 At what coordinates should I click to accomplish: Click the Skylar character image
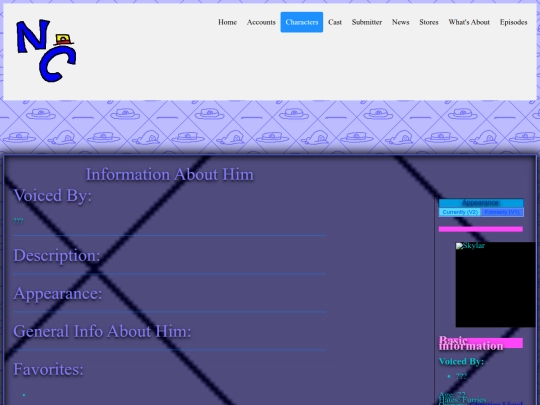pos(496,284)
